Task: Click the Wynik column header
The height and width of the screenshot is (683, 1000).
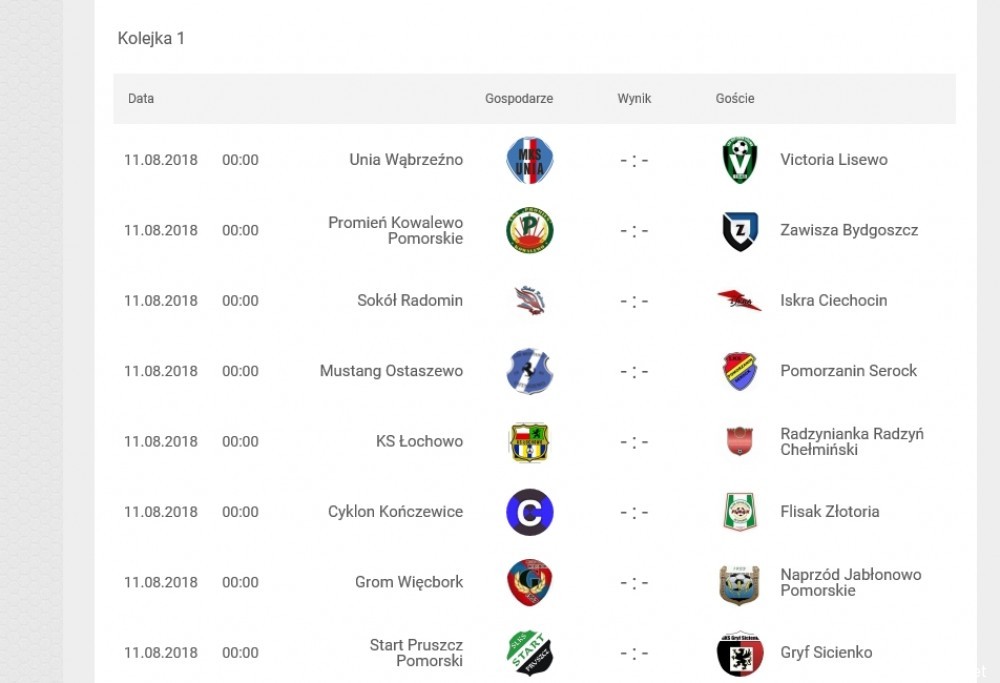Action: coord(635,98)
